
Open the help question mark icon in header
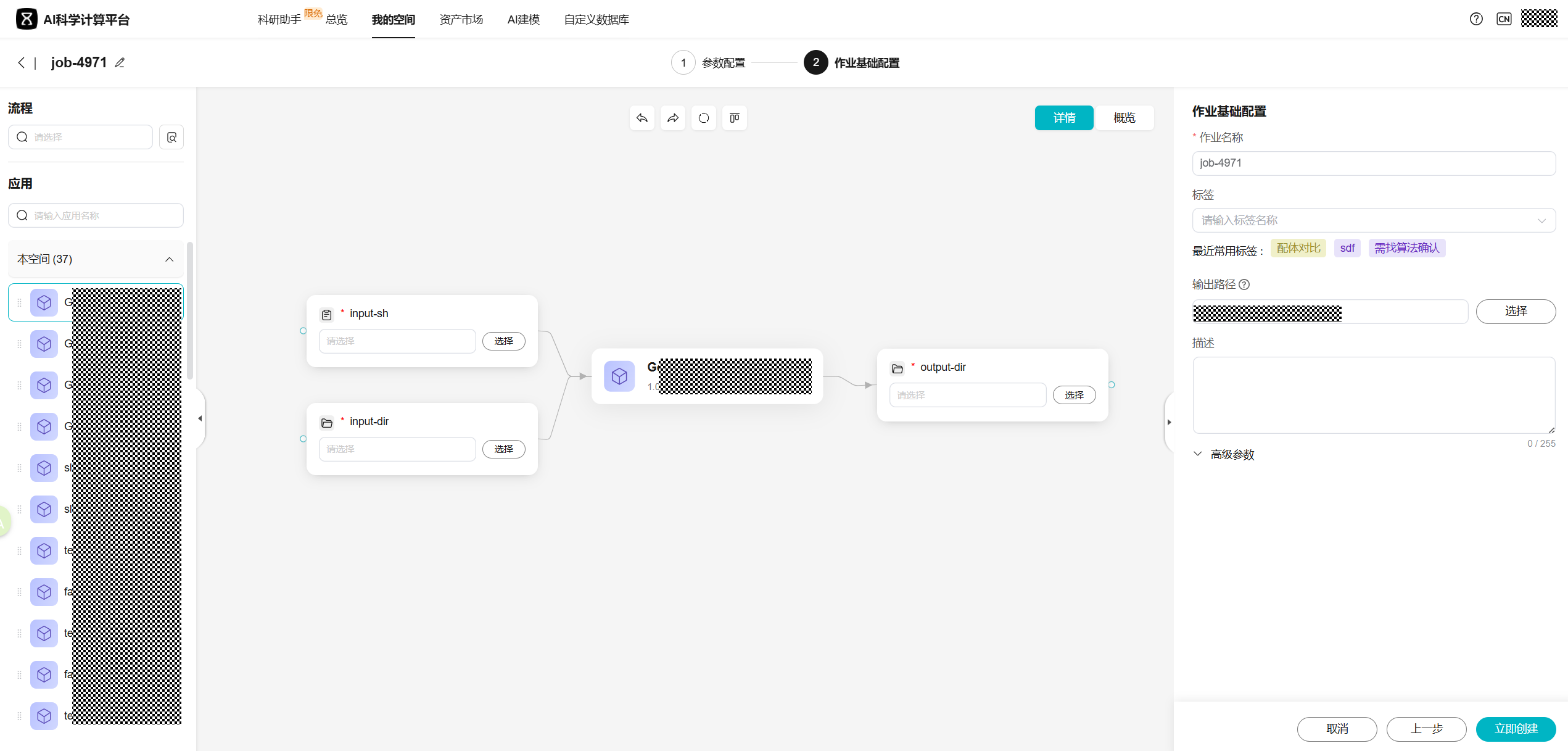tap(1476, 19)
